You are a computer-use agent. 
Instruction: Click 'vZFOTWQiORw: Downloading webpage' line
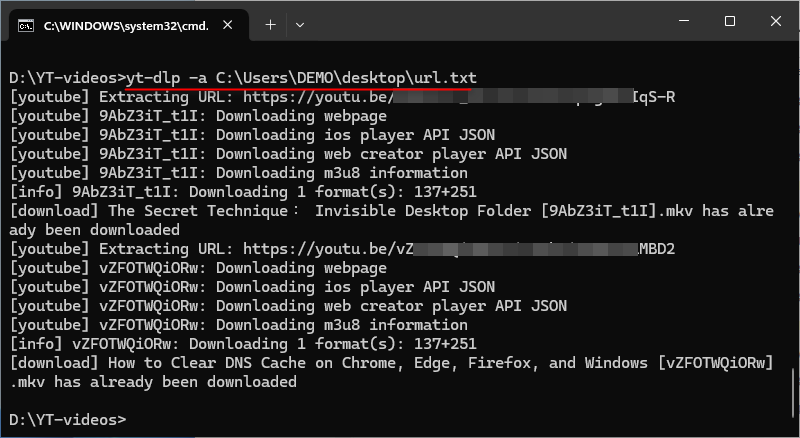[x=198, y=268]
